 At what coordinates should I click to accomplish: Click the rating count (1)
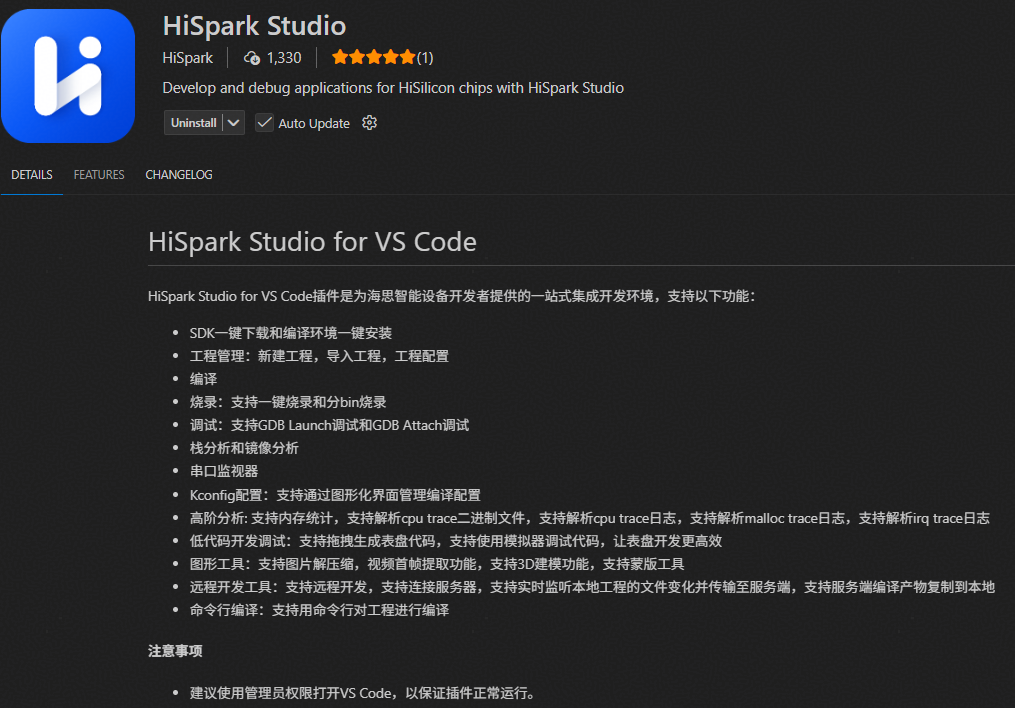coord(425,57)
